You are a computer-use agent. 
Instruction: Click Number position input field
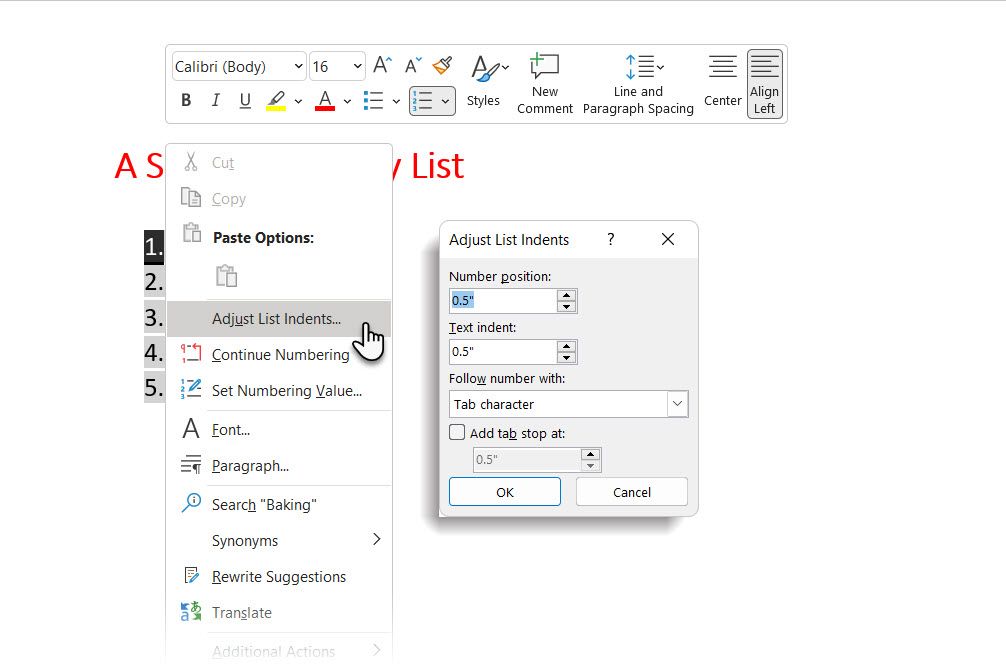point(503,301)
